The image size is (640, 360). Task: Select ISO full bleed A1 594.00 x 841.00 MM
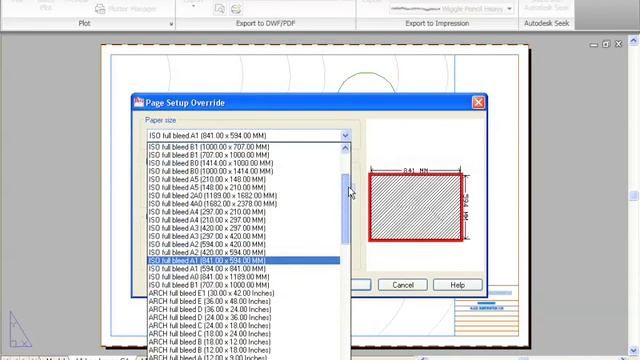[x=244, y=269]
